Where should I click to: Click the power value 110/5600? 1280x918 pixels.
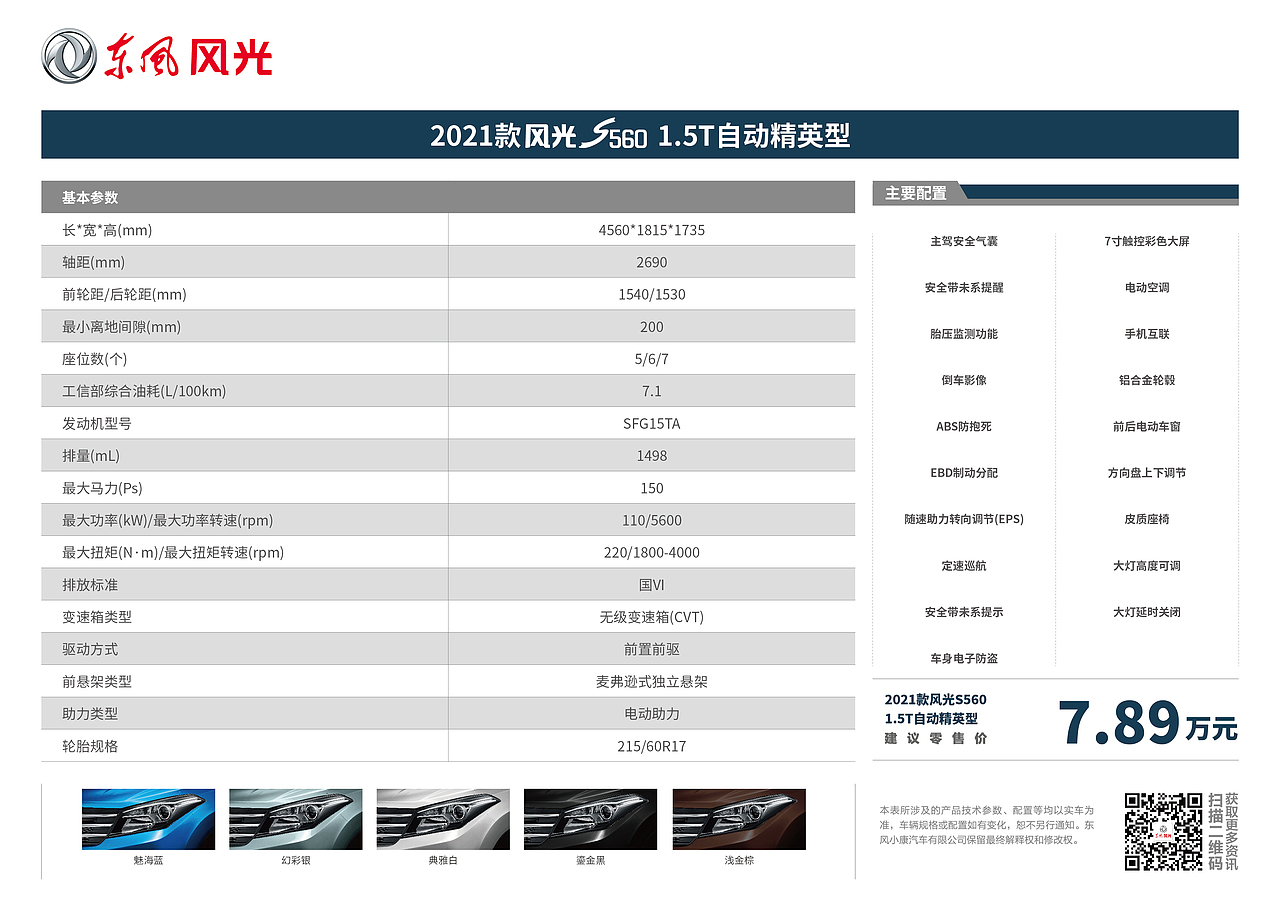(652, 521)
